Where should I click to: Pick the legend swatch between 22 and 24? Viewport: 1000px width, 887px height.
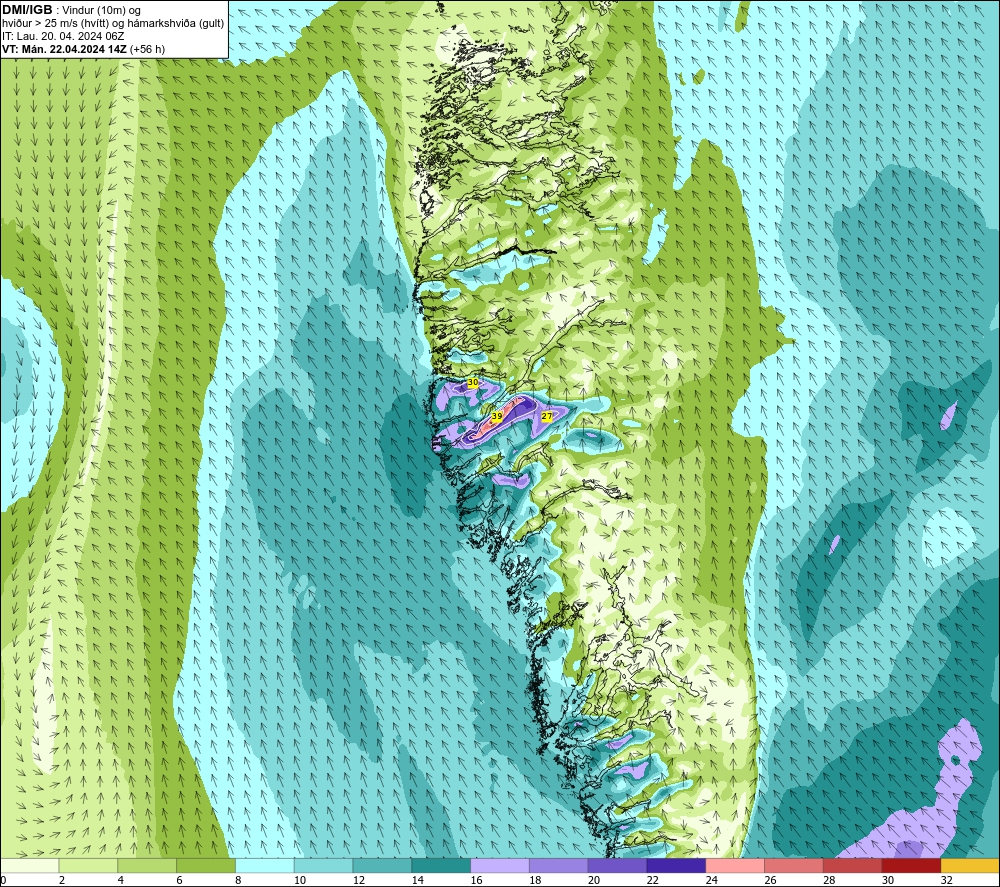(676, 866)
